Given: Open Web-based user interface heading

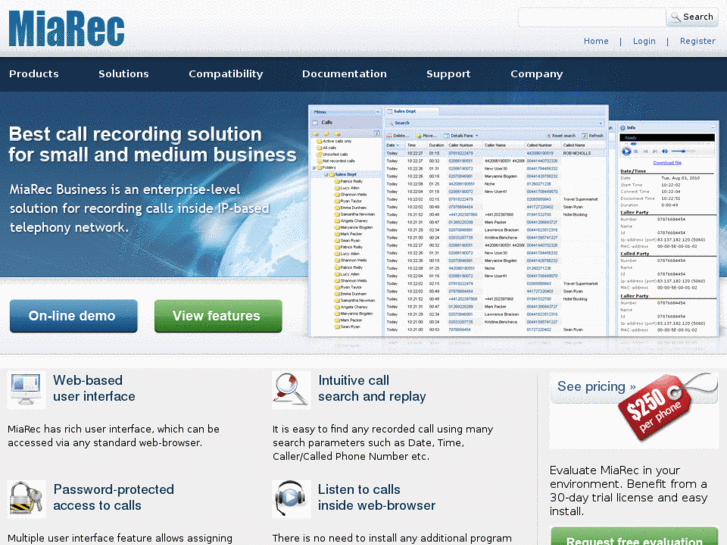Looking at the screenshot, I should click(94, 388).
